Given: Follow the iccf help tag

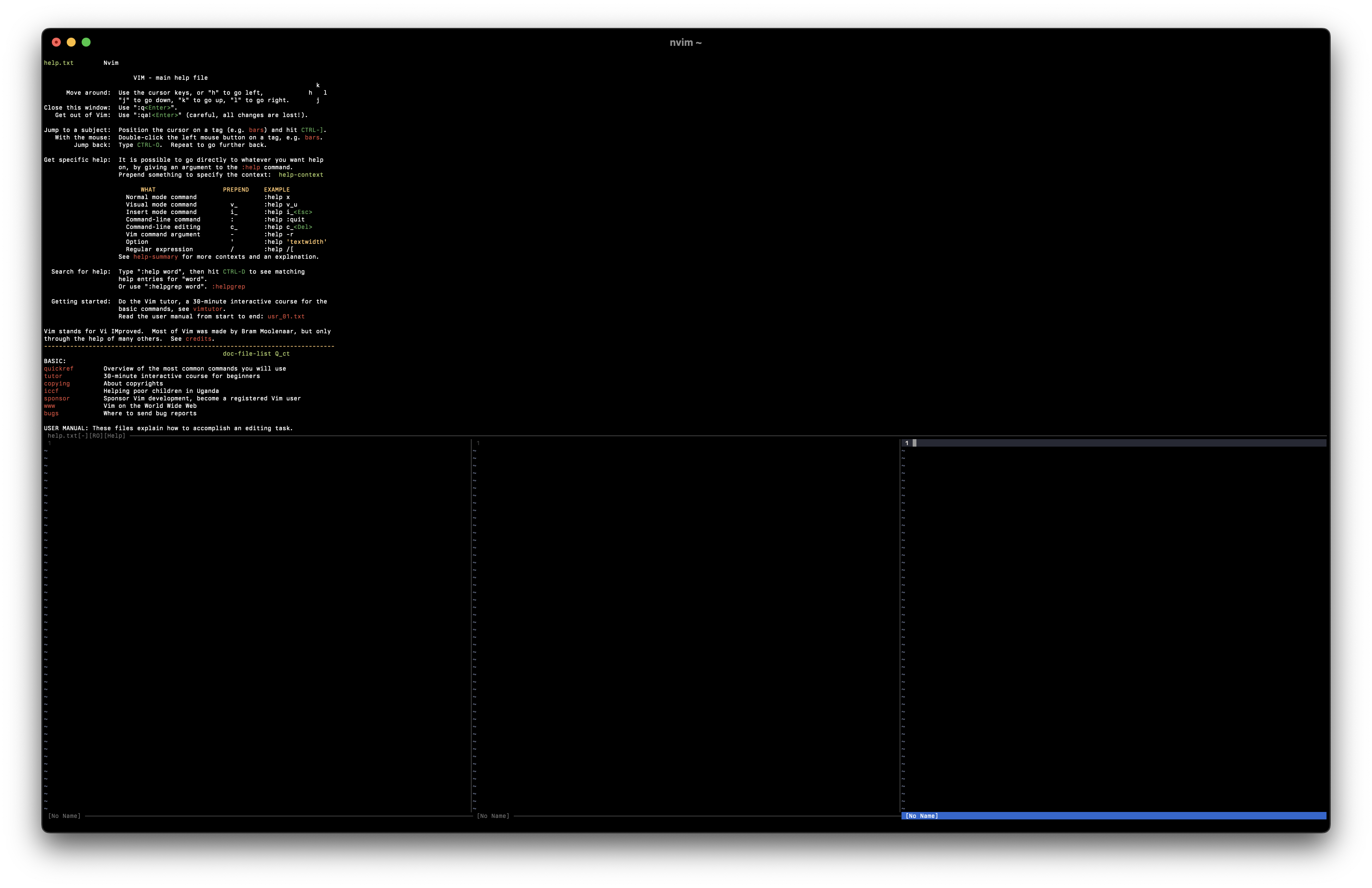Looking at the screenshot, I should click(x=51, y=391).
